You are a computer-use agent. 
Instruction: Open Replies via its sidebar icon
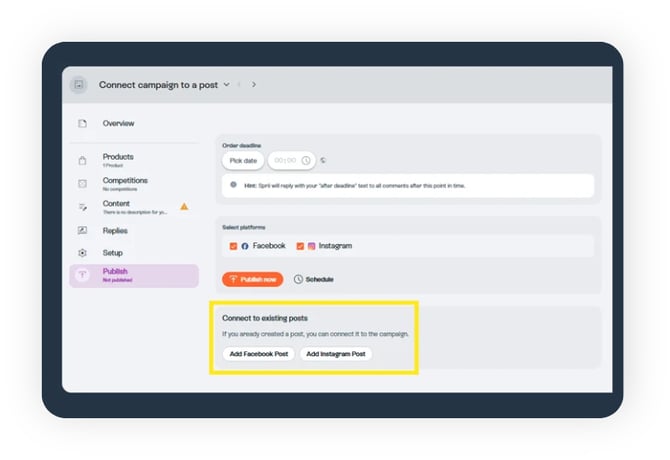click(x=82, y=231)
